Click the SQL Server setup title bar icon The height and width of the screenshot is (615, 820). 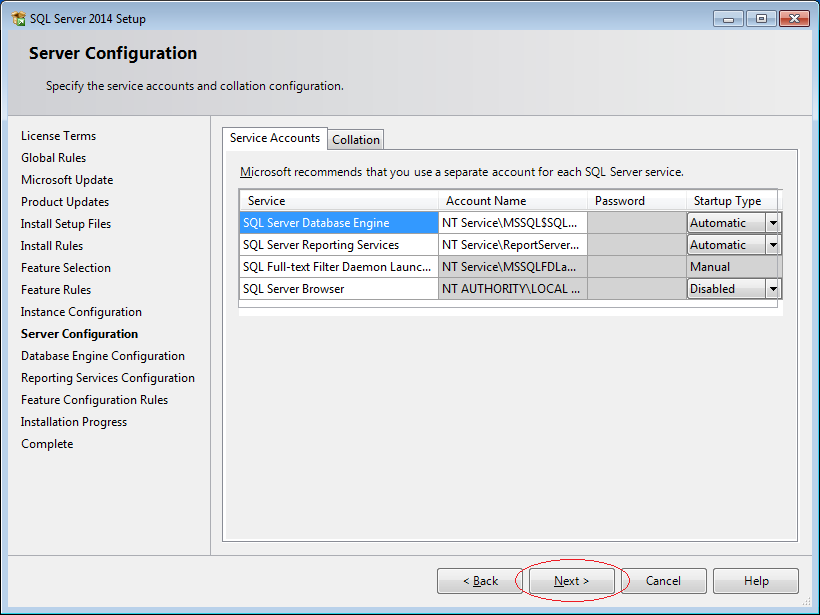click(x=18, y=19)
